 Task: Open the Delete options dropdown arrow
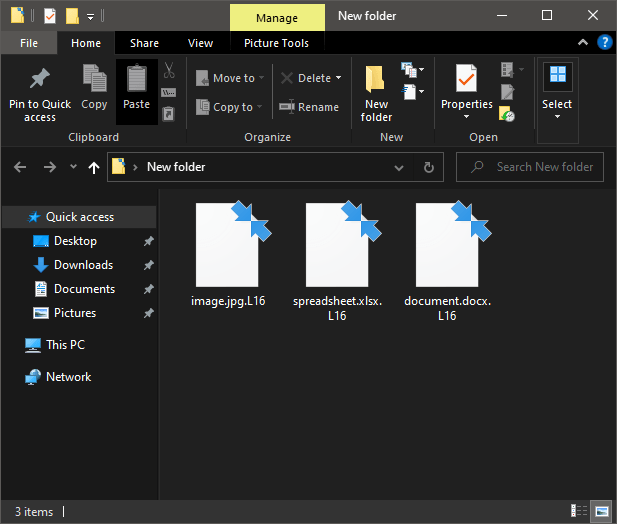[338, 78]
